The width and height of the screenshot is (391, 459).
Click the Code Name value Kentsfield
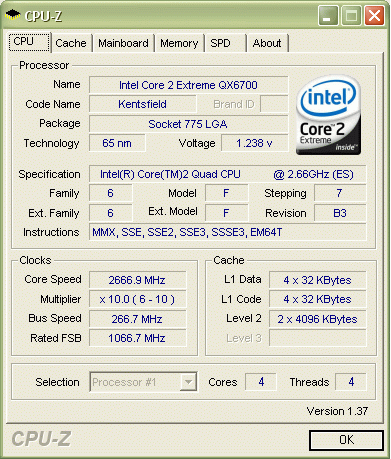tap(143, 104)
